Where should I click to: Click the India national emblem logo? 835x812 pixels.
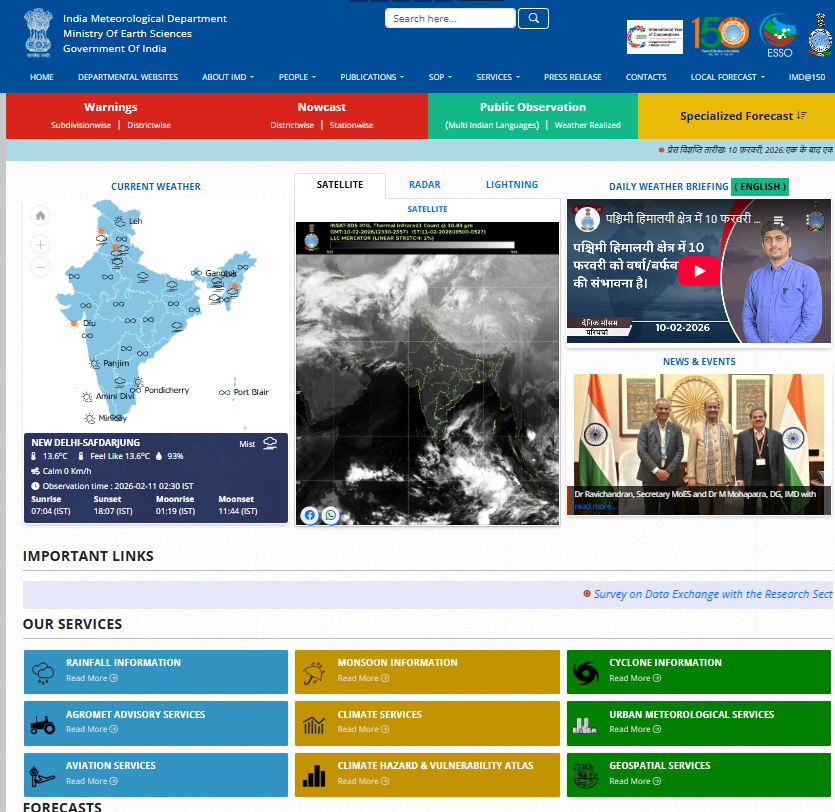point(37,32)
